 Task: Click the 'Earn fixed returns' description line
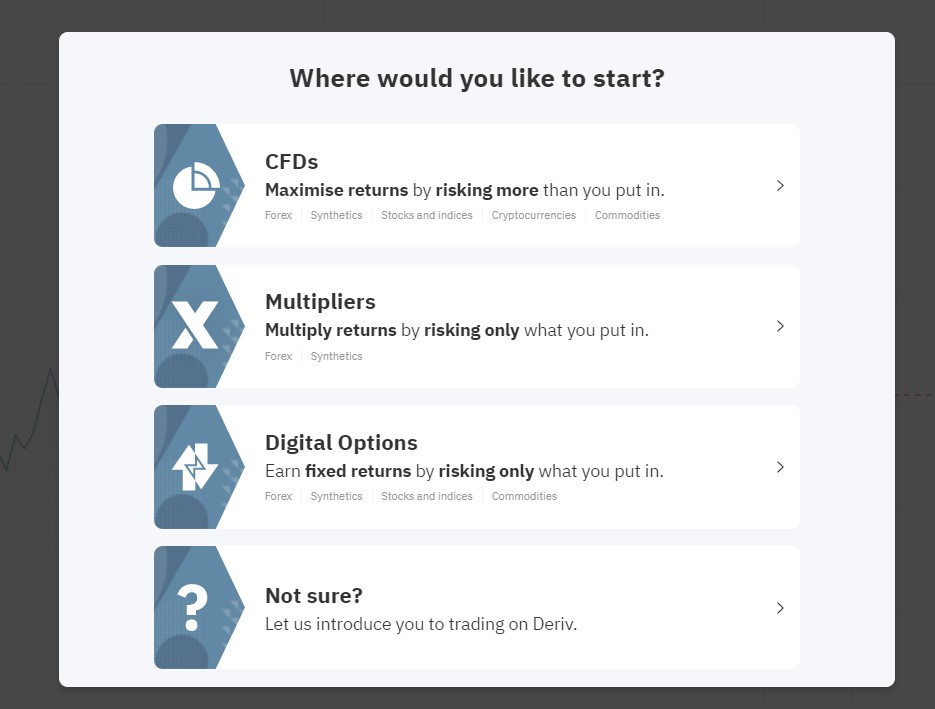(x=464, y=471)
